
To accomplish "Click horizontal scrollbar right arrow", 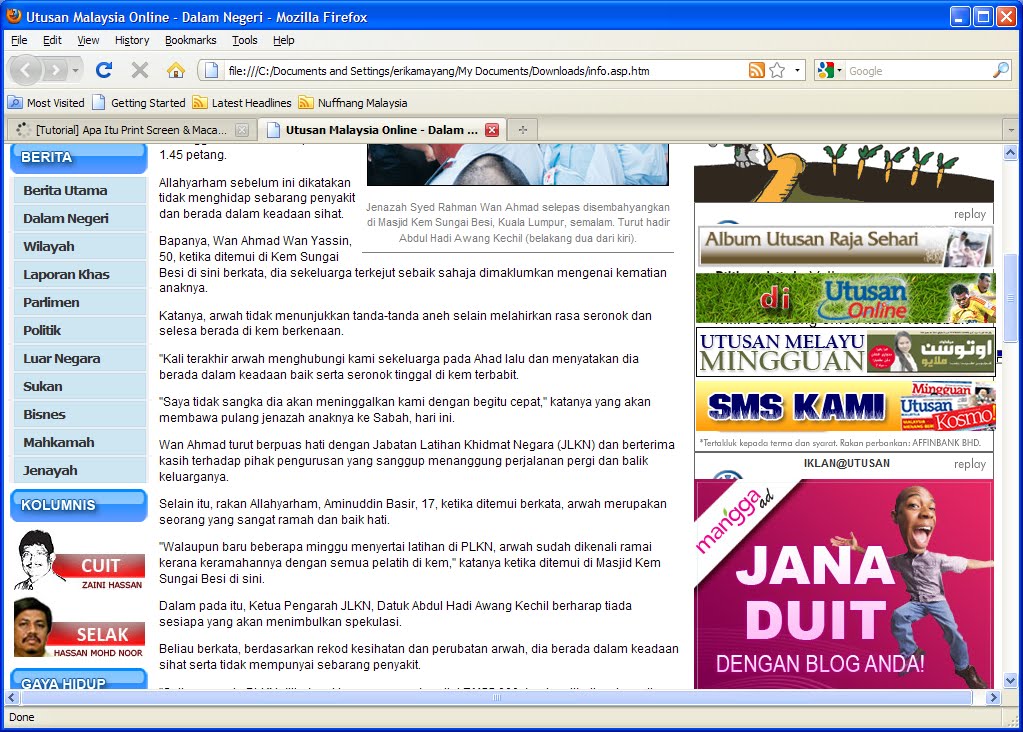I will click(993, 697).
